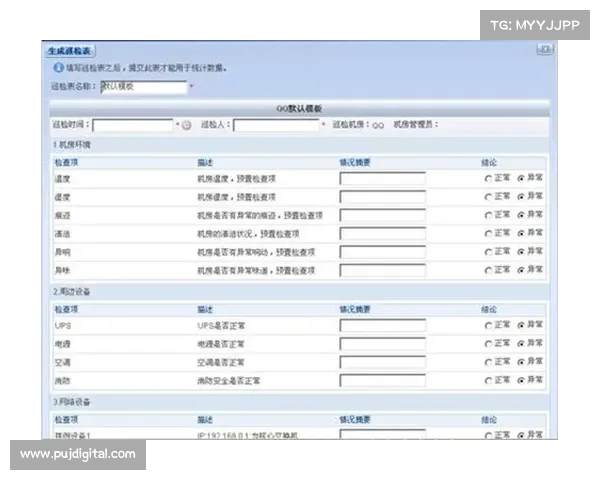Click the section heading 2.周边设备
Image resolution: width=600 pixels, height=480 pixels.
click(x=72, y=292)
